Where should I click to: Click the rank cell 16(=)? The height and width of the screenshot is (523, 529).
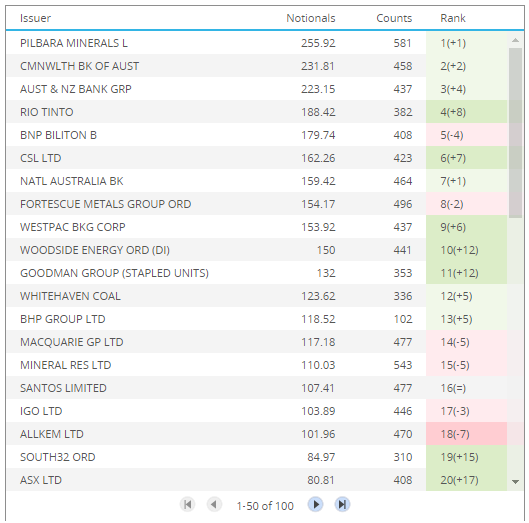pyautogui.click(x=467, y=388)
